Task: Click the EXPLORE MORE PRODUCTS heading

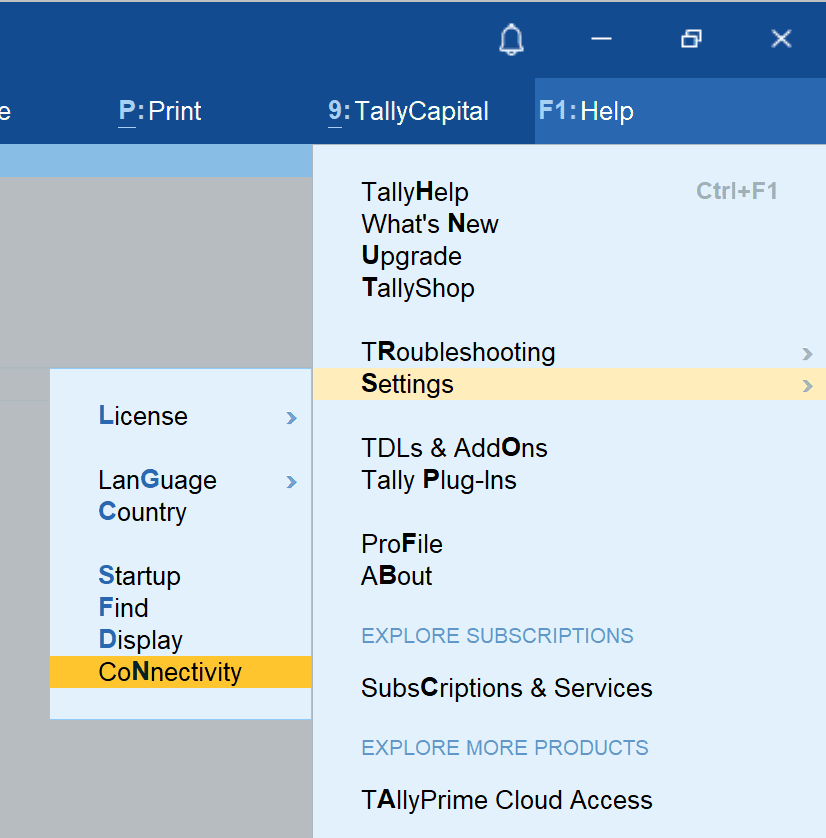Action: click(x=505, y=748)
